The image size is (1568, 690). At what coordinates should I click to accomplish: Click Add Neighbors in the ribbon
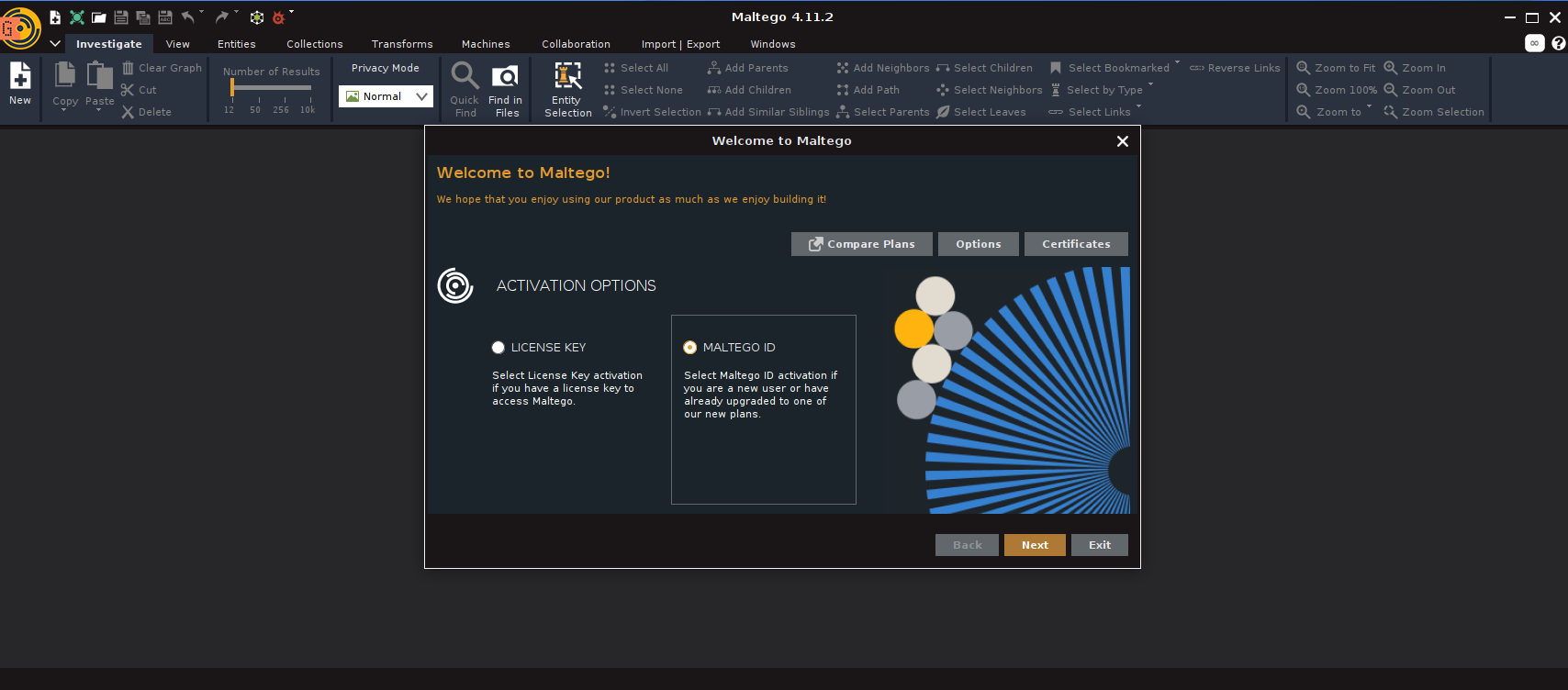point(883,68)
